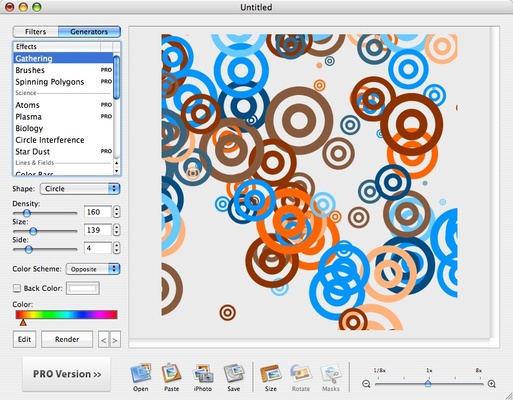Click the effects list scroll up arrow
513x400 pixels.
tap(116, 163)
